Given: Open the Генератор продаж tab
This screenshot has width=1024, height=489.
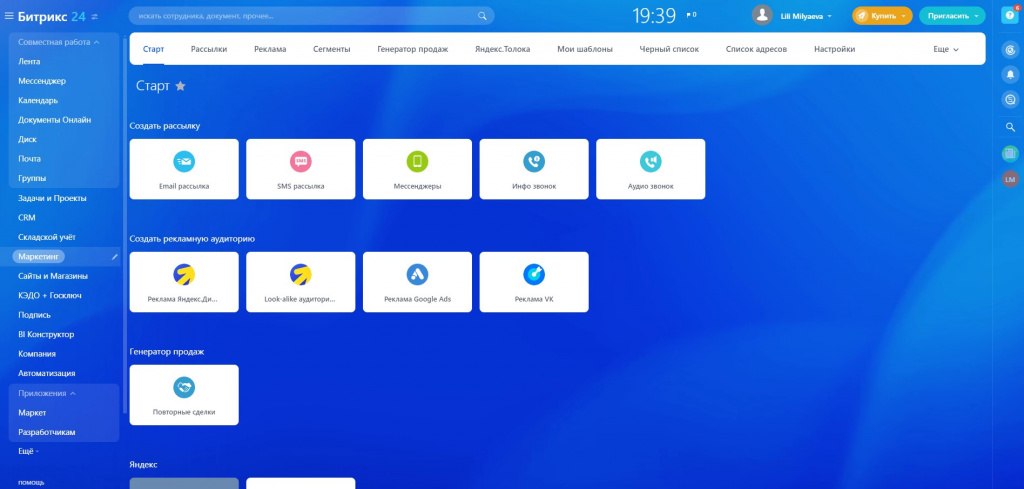Looking at the screenshot, I should coord(413,49).
